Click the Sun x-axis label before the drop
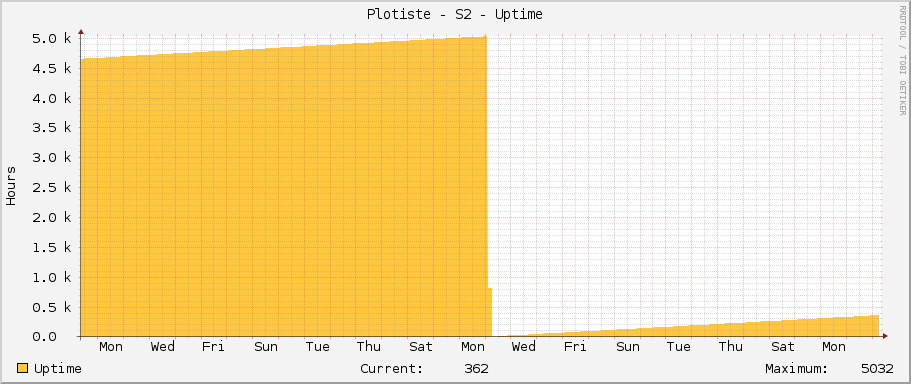This screenshot has height=384, width=911. pyautogui.click(x=266, y=347)
